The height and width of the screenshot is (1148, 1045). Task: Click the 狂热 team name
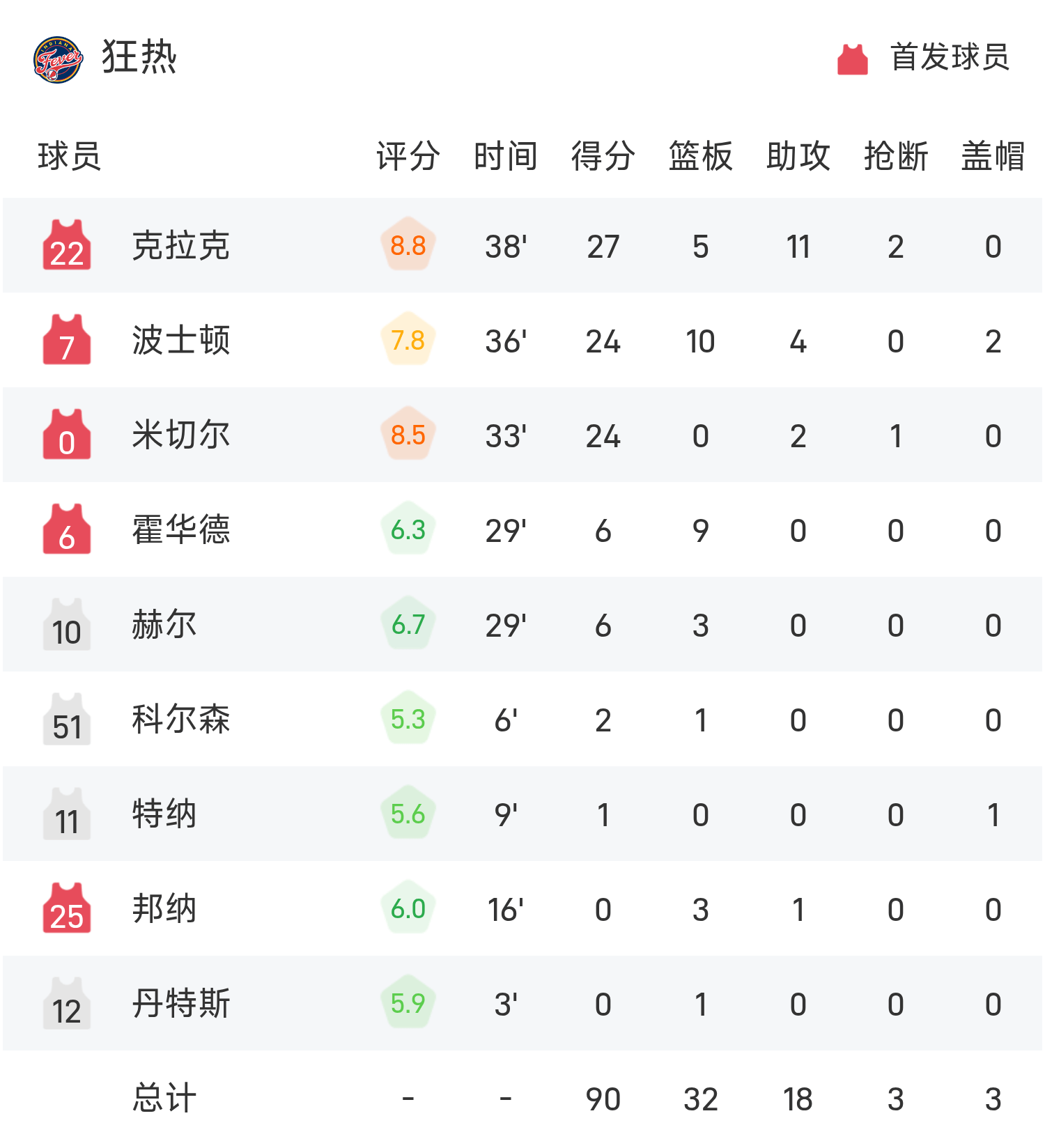(x=139, y=57)
